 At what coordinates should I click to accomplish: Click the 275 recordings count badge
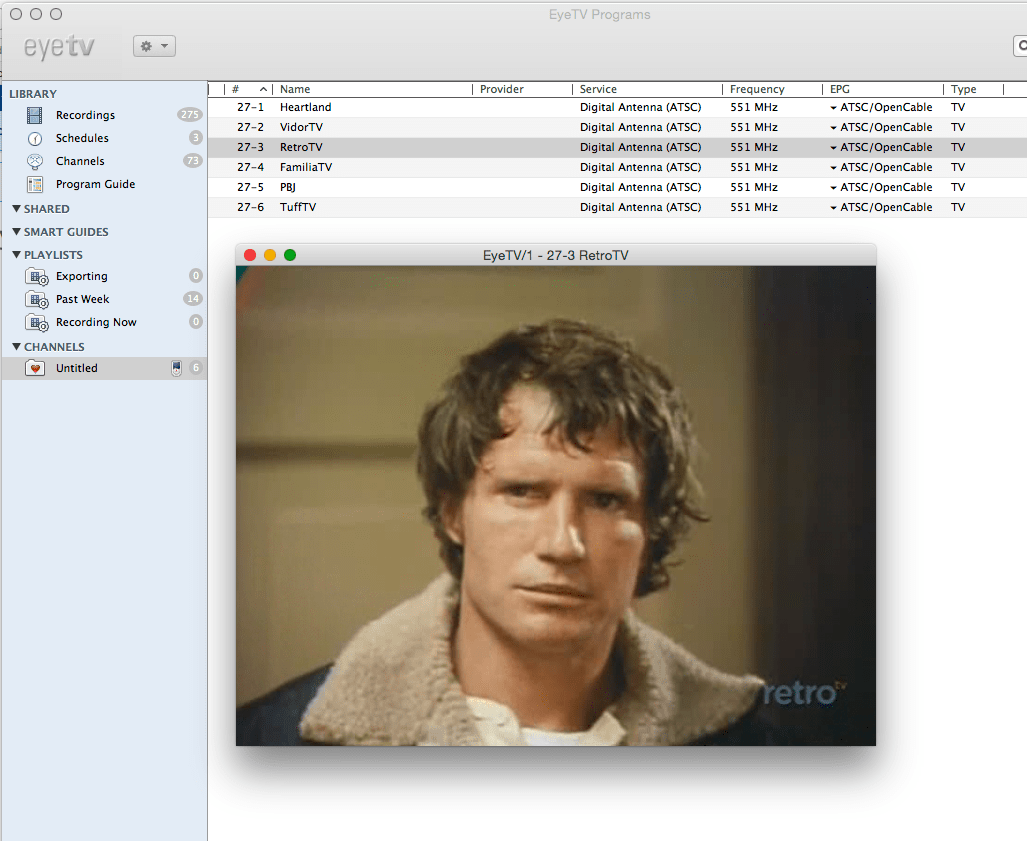[x=189, y=115]
